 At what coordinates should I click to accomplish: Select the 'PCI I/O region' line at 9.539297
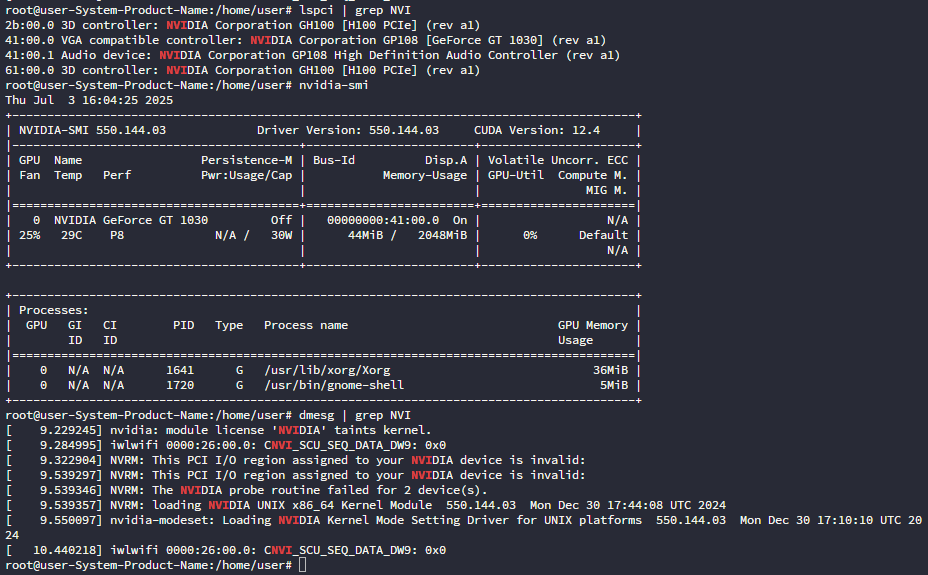click(x=295, y=474)
